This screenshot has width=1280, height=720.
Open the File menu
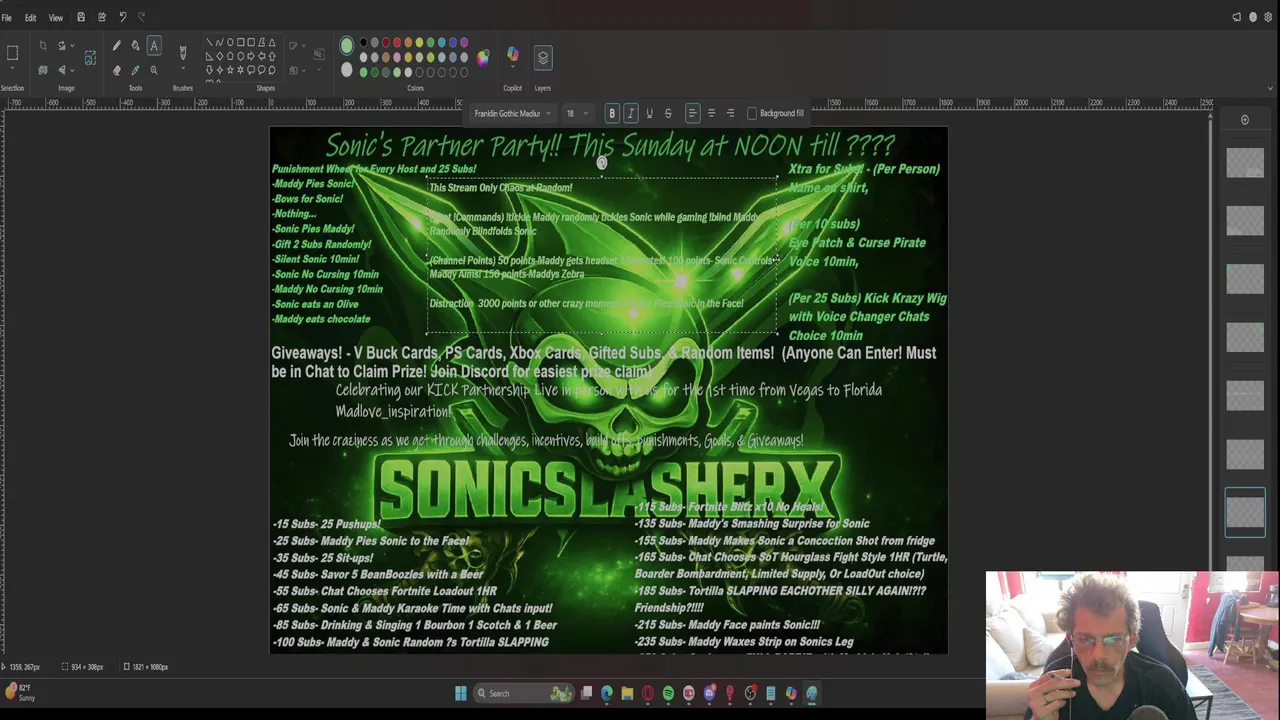click(7, 18)
